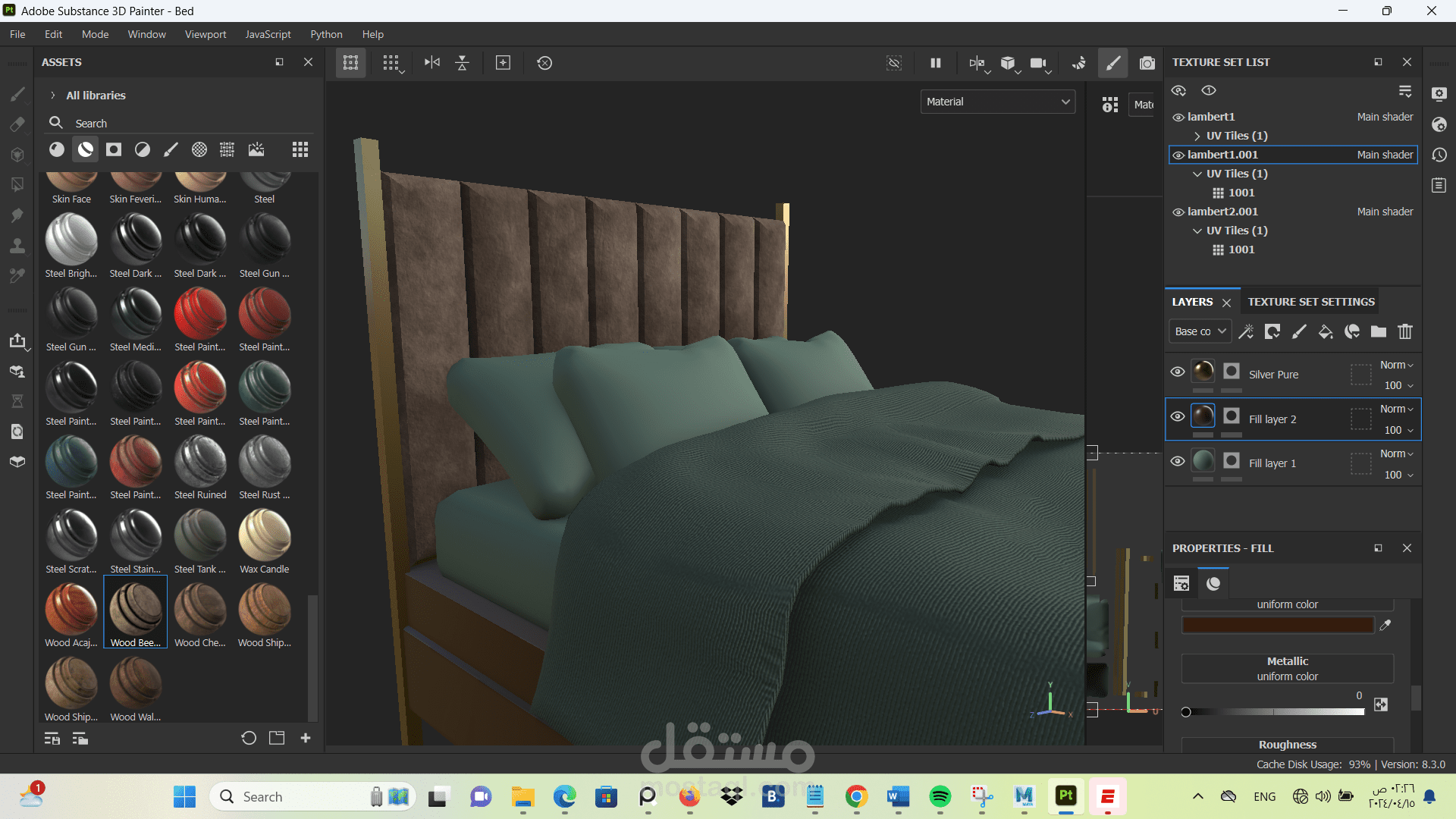Toggle visibility of Fill layer 1
Screen dimensions: 1456x819
click(1178, 461)
